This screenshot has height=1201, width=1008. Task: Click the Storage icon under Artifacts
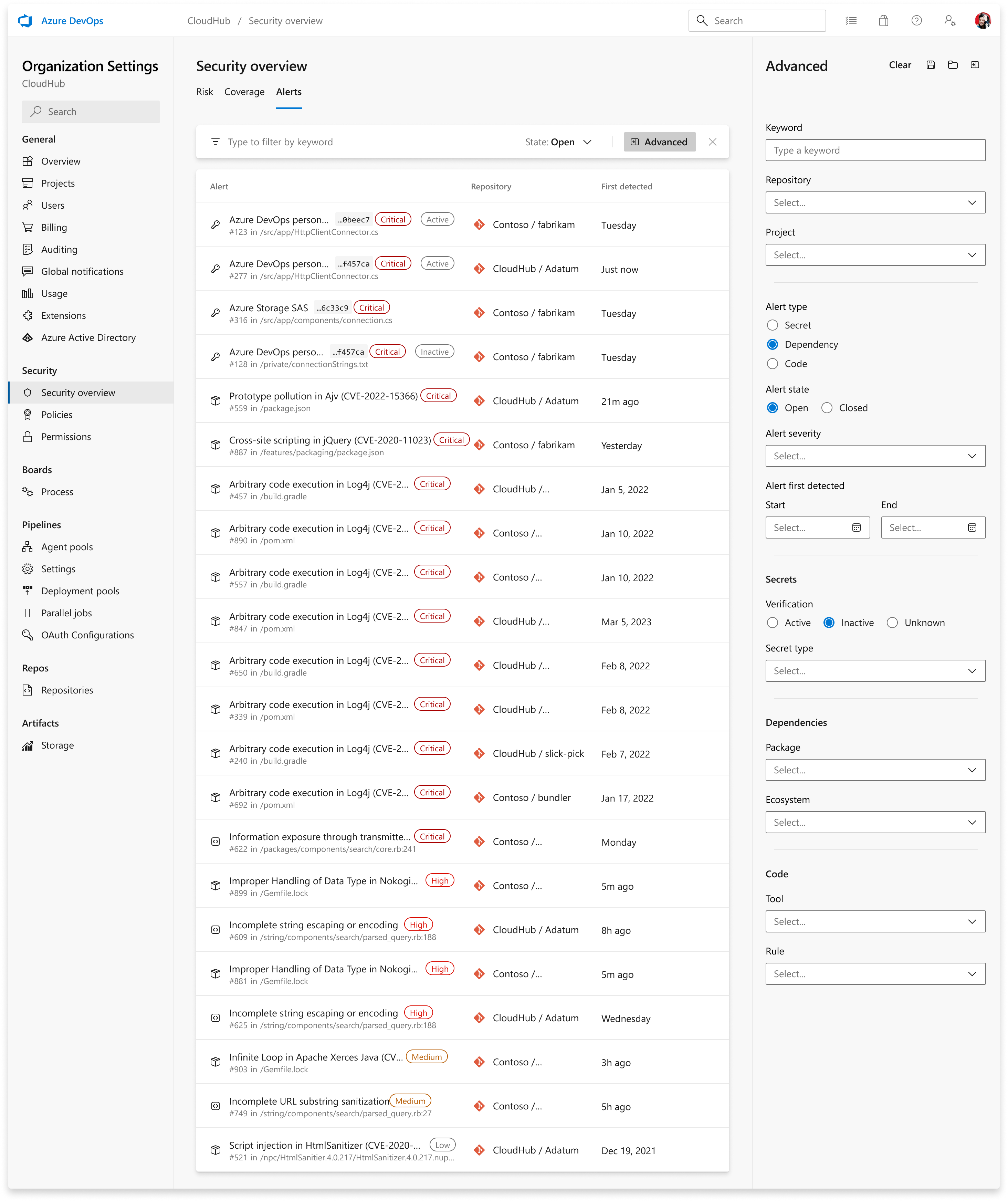pos(28,746)
